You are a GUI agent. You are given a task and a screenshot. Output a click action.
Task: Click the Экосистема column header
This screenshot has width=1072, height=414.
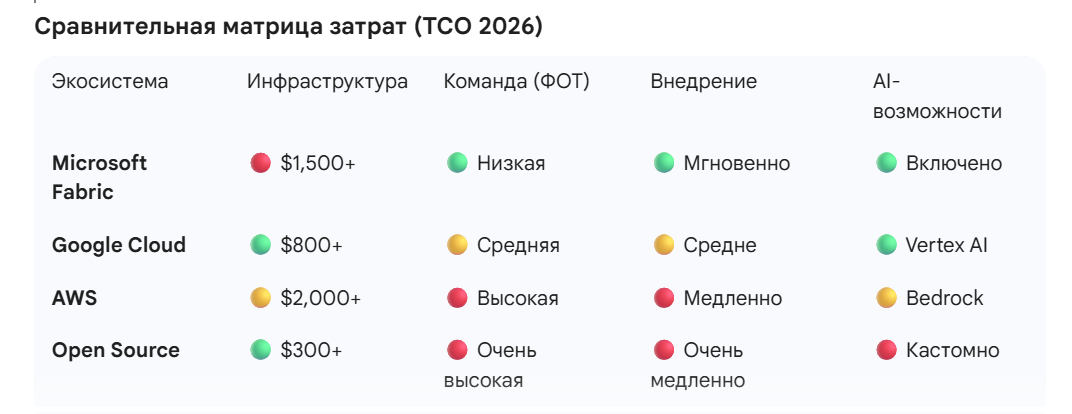pos(110,82)
